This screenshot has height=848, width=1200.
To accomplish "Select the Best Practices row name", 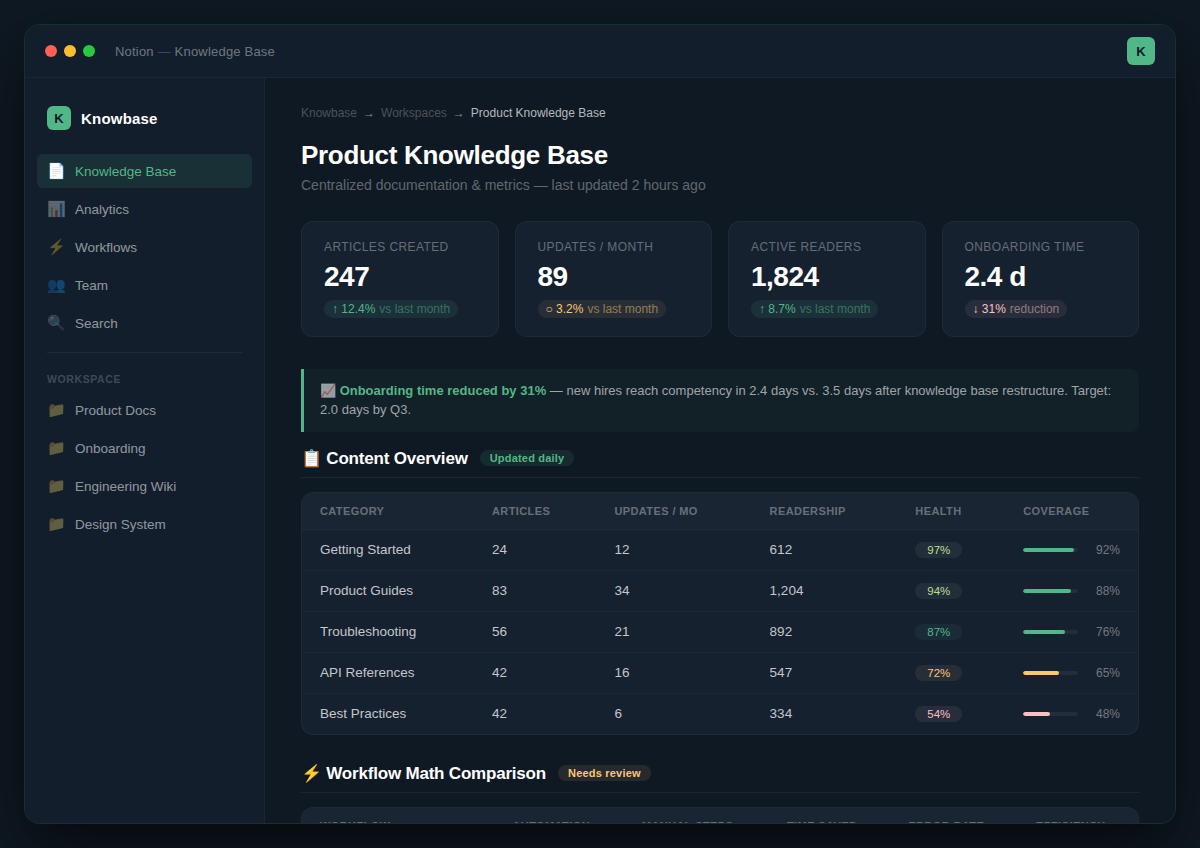I will click(363, 714).
